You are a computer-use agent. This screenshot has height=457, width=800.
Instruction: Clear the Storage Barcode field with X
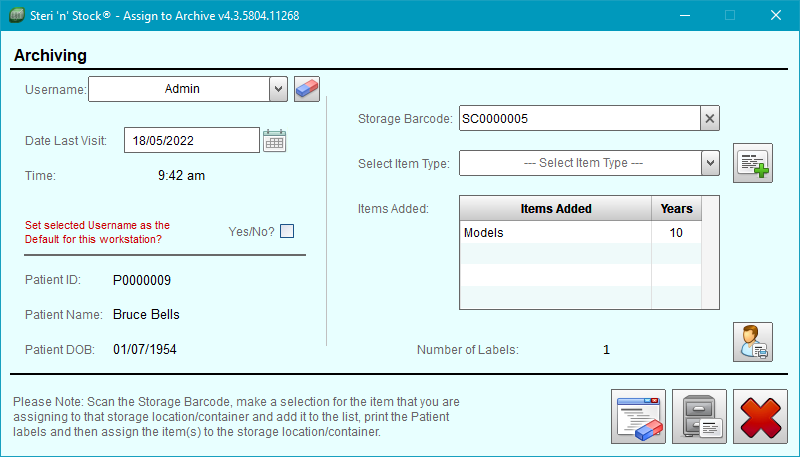pyautogui.click(x=710, y=118)
